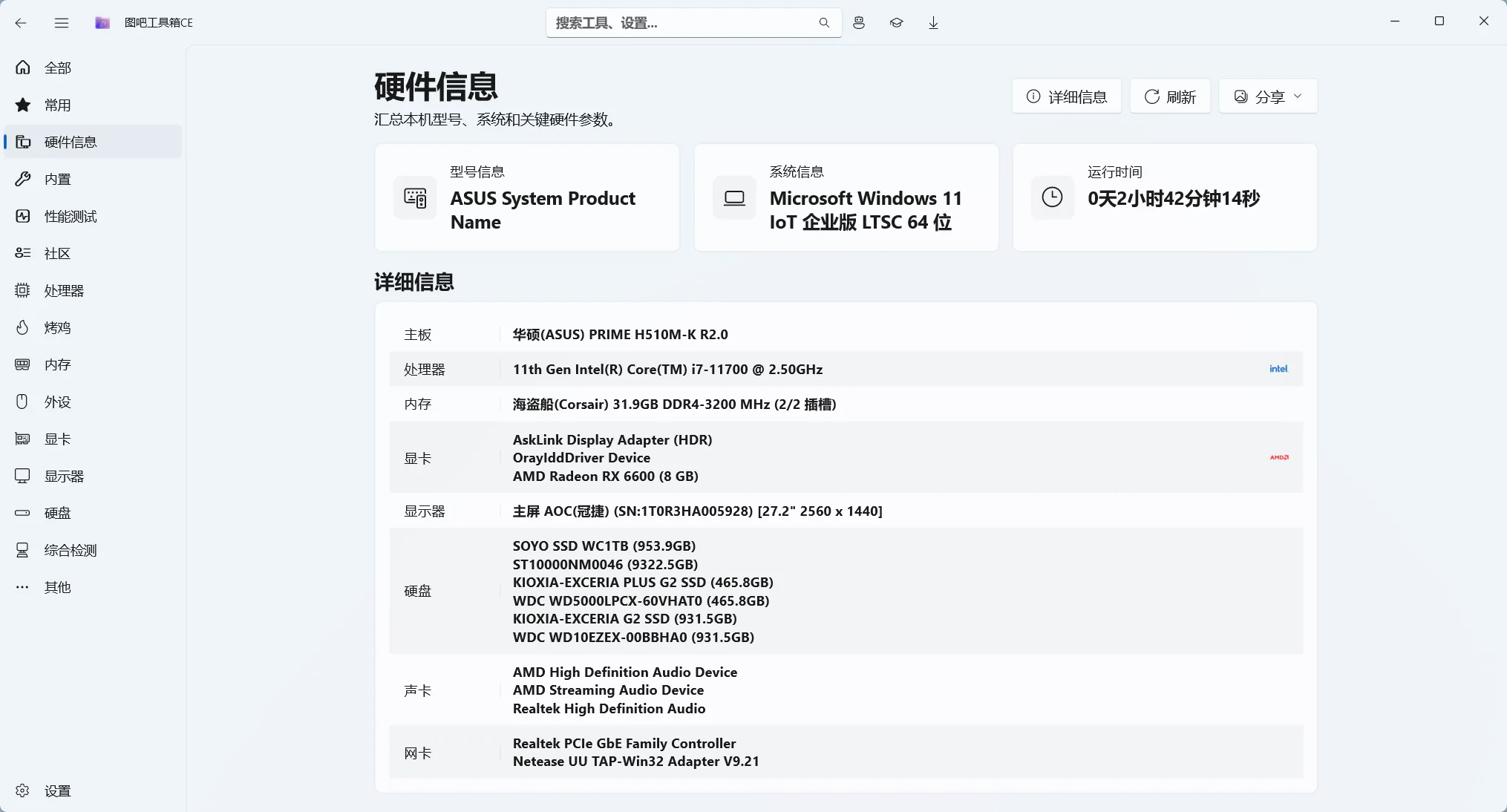Viewport: 1507px width, 812px height.
Task: Open 设置 at sidebar bottom
Action: (93, 790)
